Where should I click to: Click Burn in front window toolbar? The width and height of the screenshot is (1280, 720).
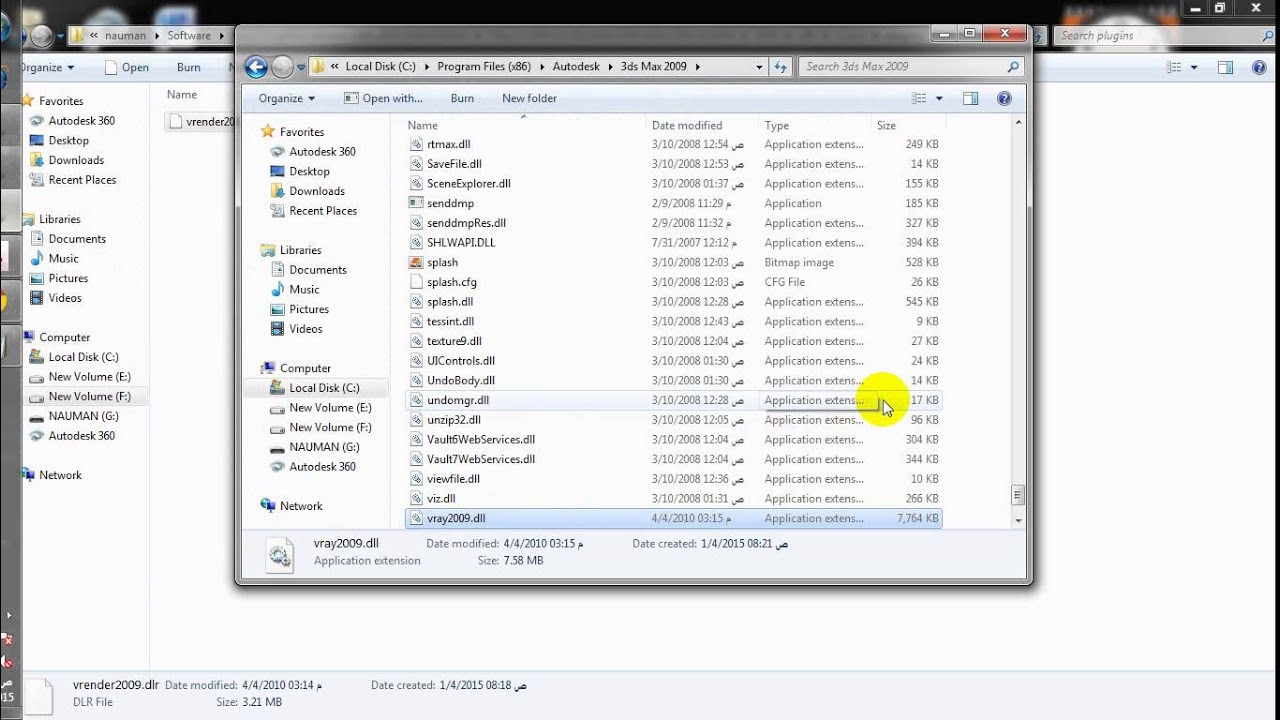[x=462, y=98]
